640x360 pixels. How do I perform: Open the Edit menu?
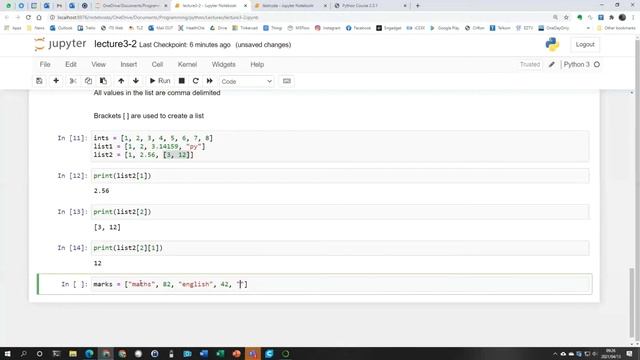click(71, 64)
